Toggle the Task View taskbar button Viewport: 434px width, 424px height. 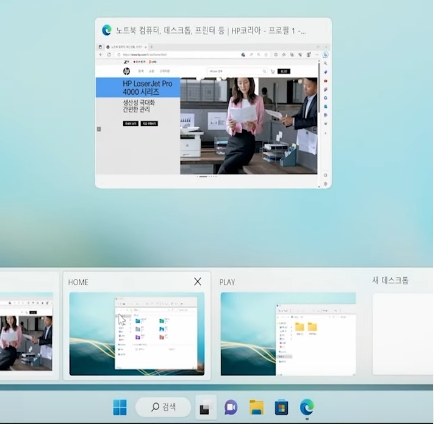pos(206,407)
